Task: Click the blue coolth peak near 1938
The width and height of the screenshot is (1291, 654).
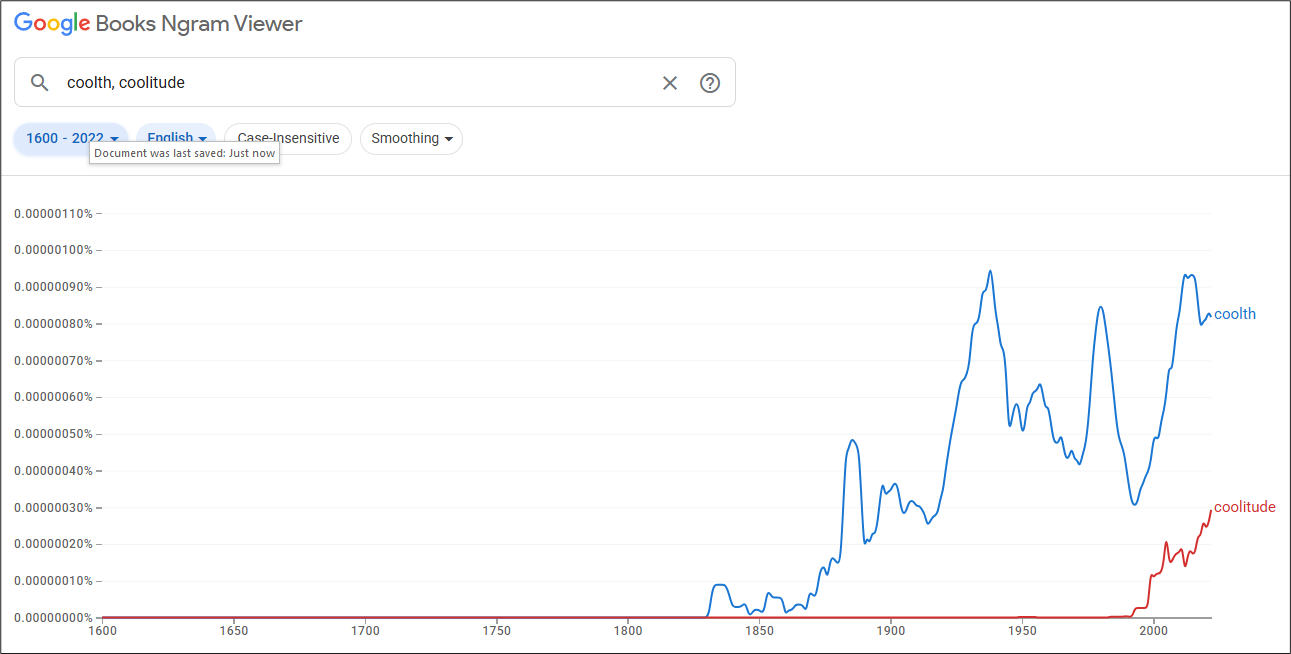Action: coord(990,271)
